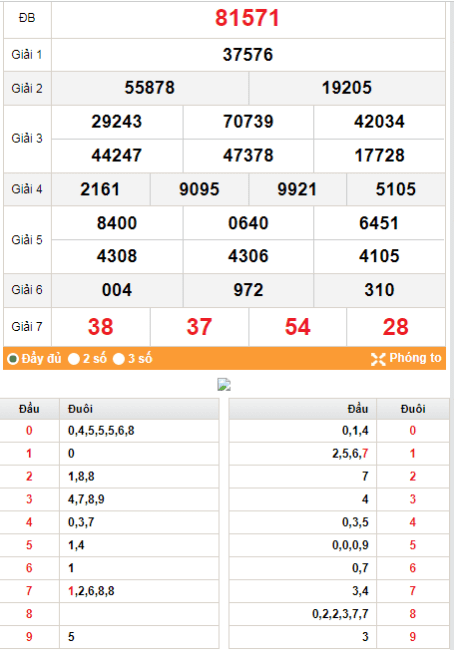Click the Giải 3 number 29243
Viewport: 454px width, 650px height.
point(117,122)
